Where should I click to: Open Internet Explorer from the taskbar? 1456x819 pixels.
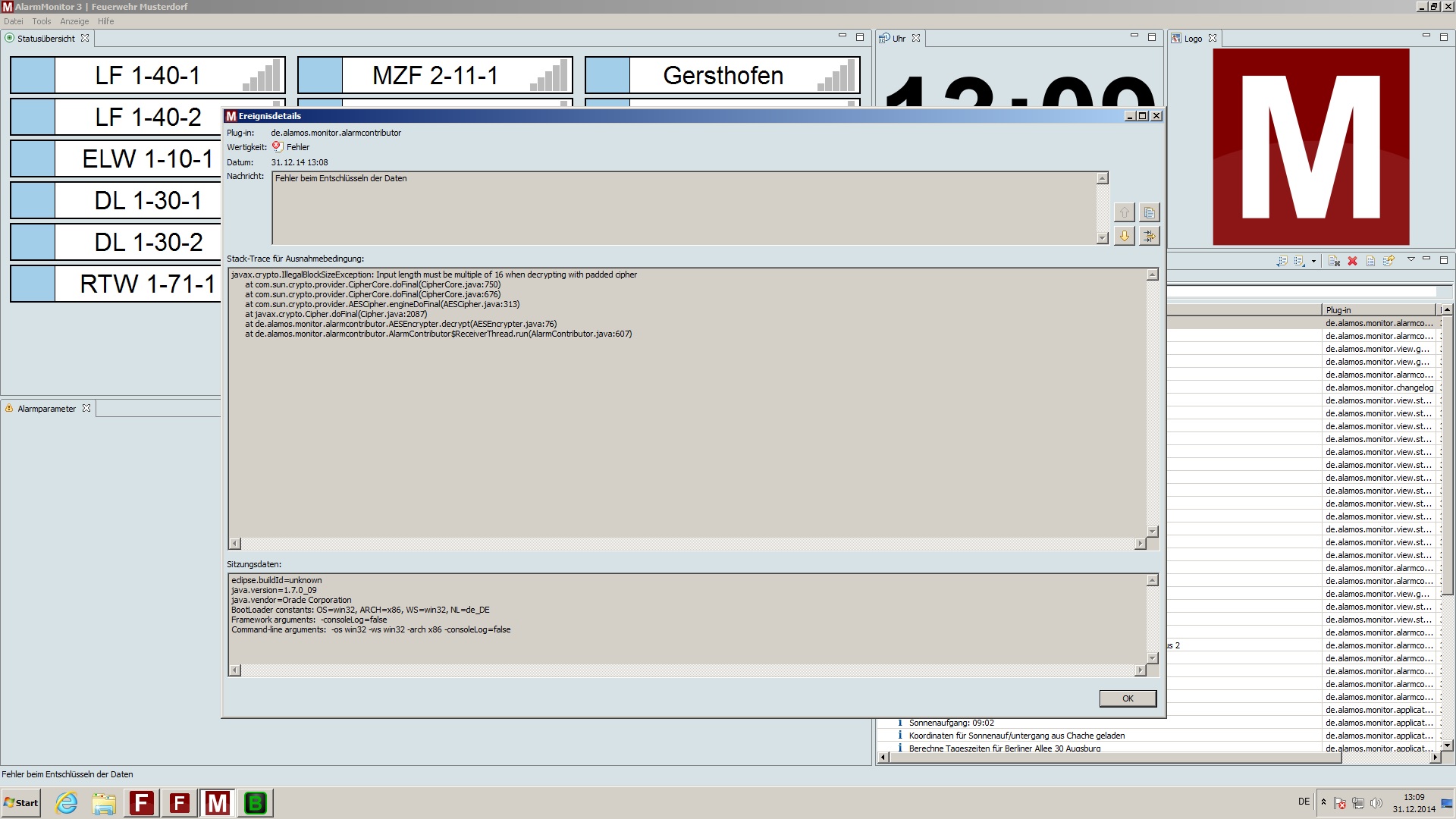67,802
